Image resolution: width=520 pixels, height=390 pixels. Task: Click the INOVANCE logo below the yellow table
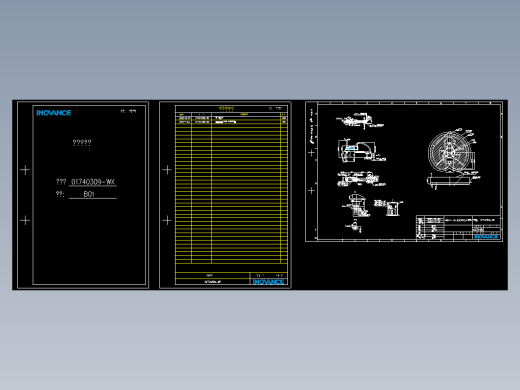click(x=268, y=282)
